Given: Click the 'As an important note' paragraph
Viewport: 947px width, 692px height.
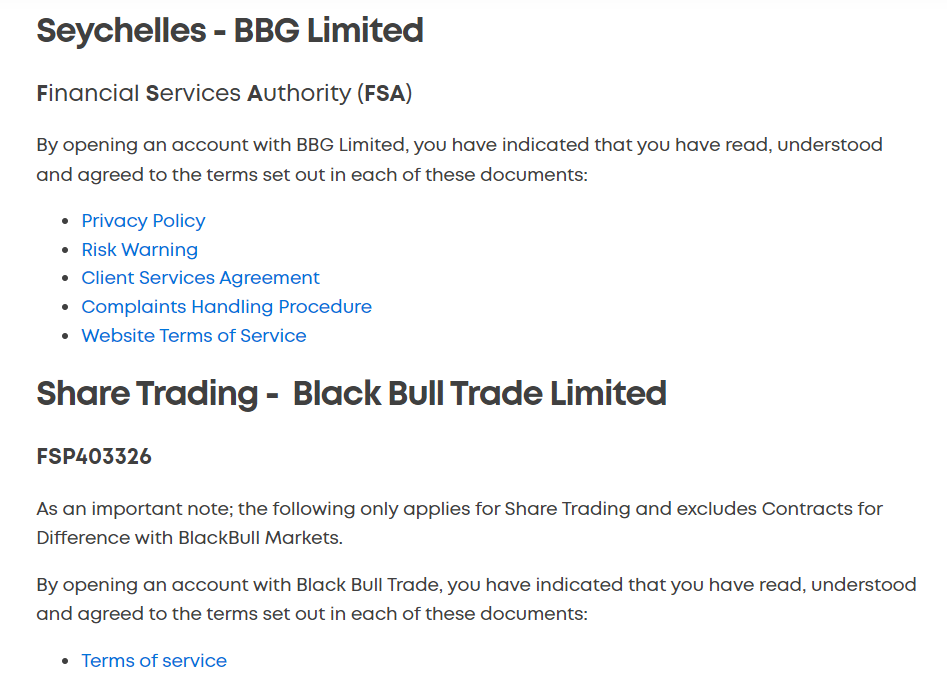Looking at the screenshot, I should click(x=460, y=523).
